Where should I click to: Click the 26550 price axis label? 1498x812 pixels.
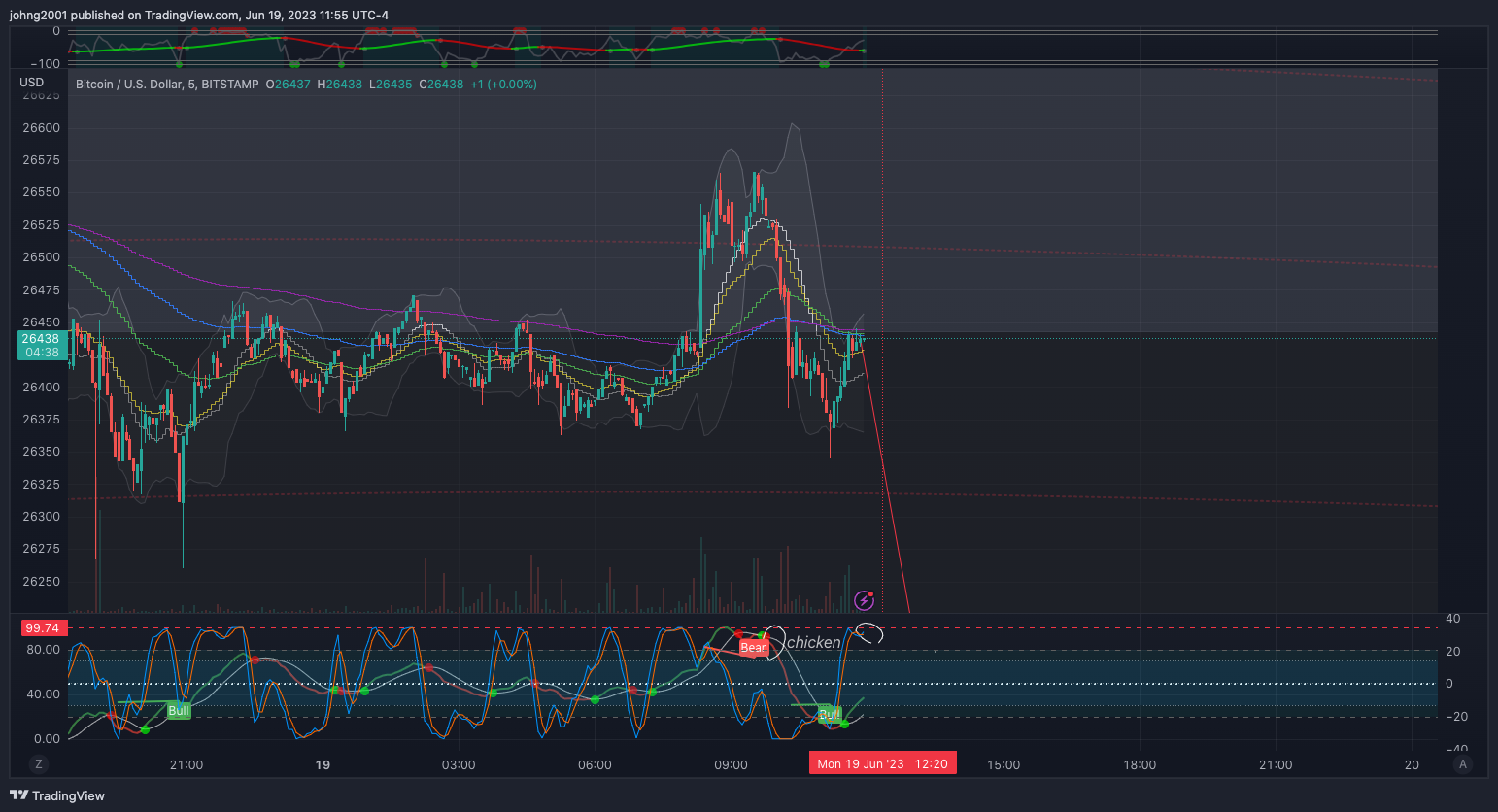point(42,192)
